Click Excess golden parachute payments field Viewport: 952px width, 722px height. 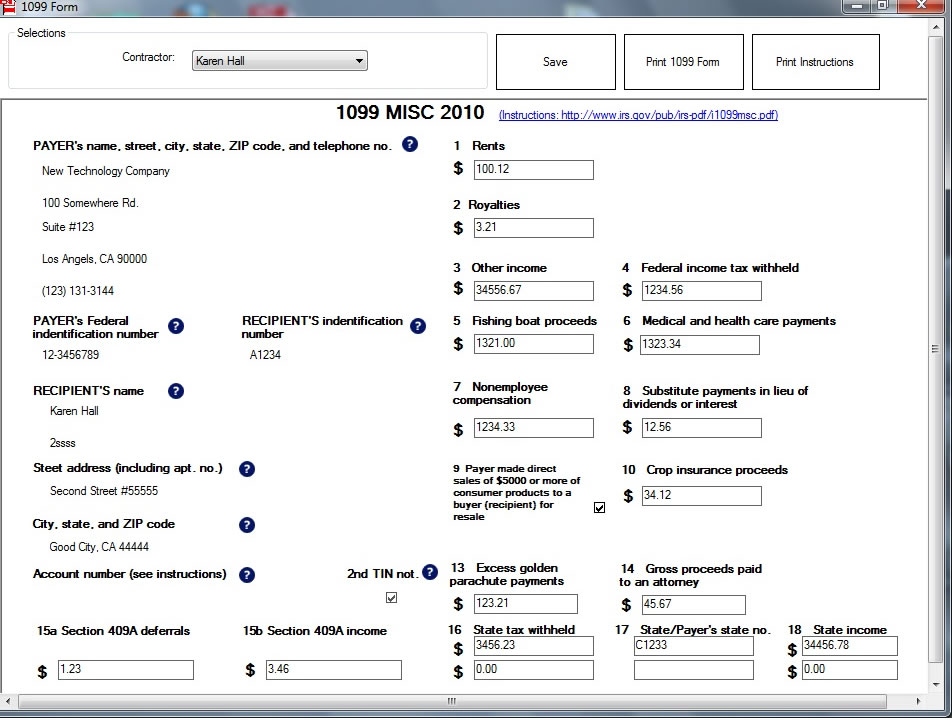(526, 604)
